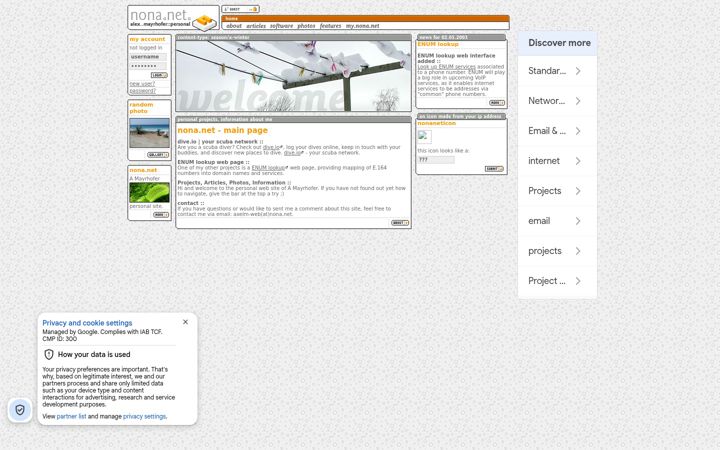720x450 pixels.
Task: Follow the new user? link
Action: point(142,84)
